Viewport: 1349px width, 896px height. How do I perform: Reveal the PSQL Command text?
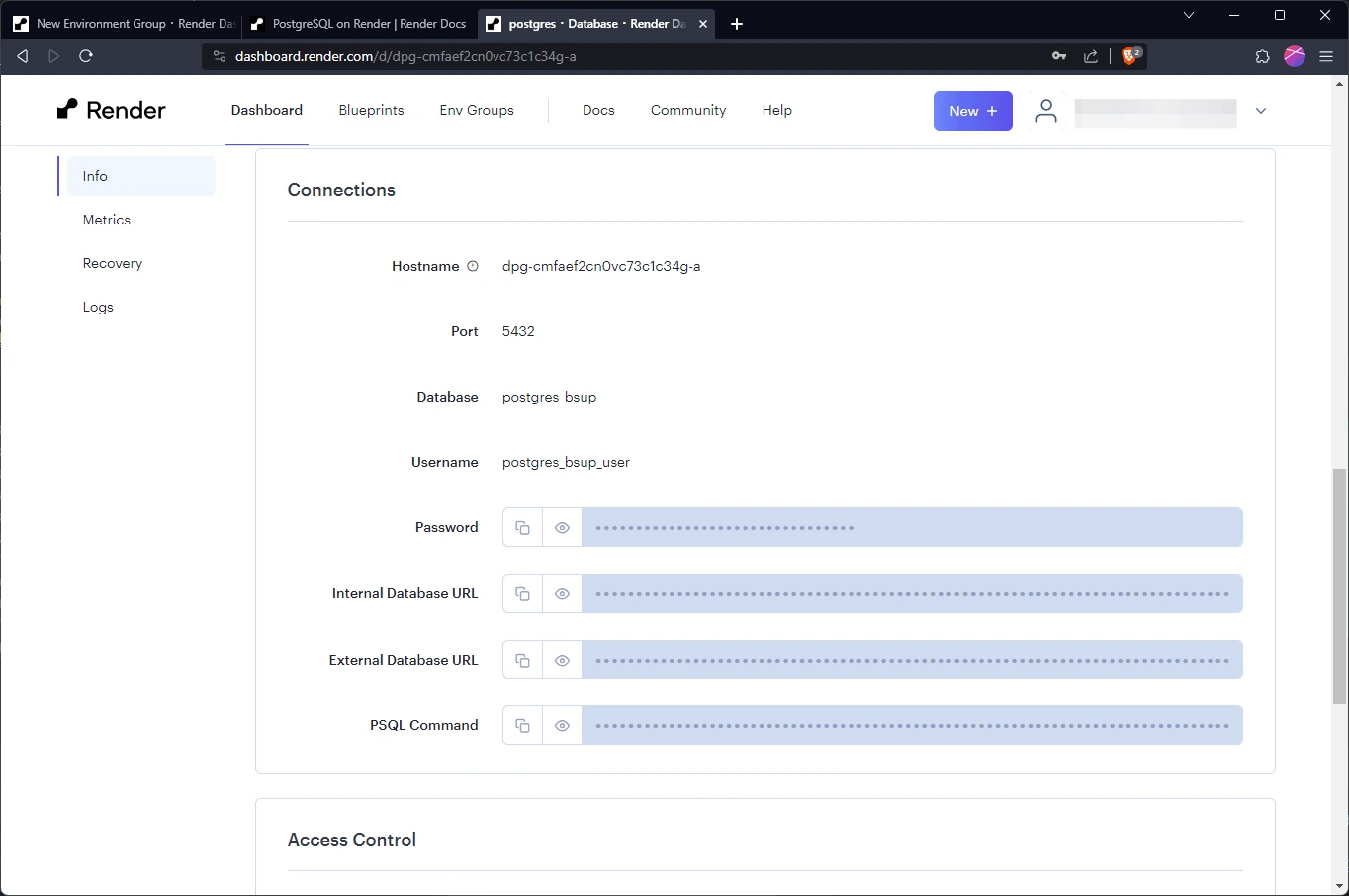[x=562, y=725]
